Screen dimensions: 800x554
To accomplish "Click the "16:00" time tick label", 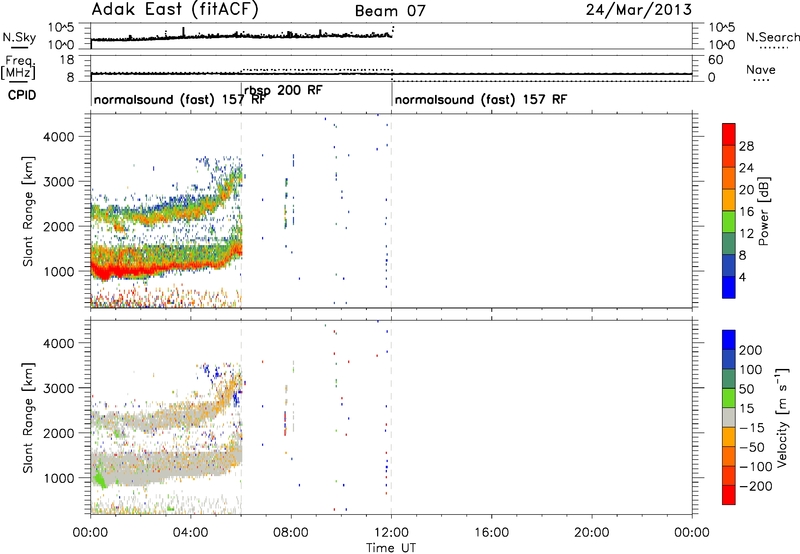I will click(x=491, y=533).
